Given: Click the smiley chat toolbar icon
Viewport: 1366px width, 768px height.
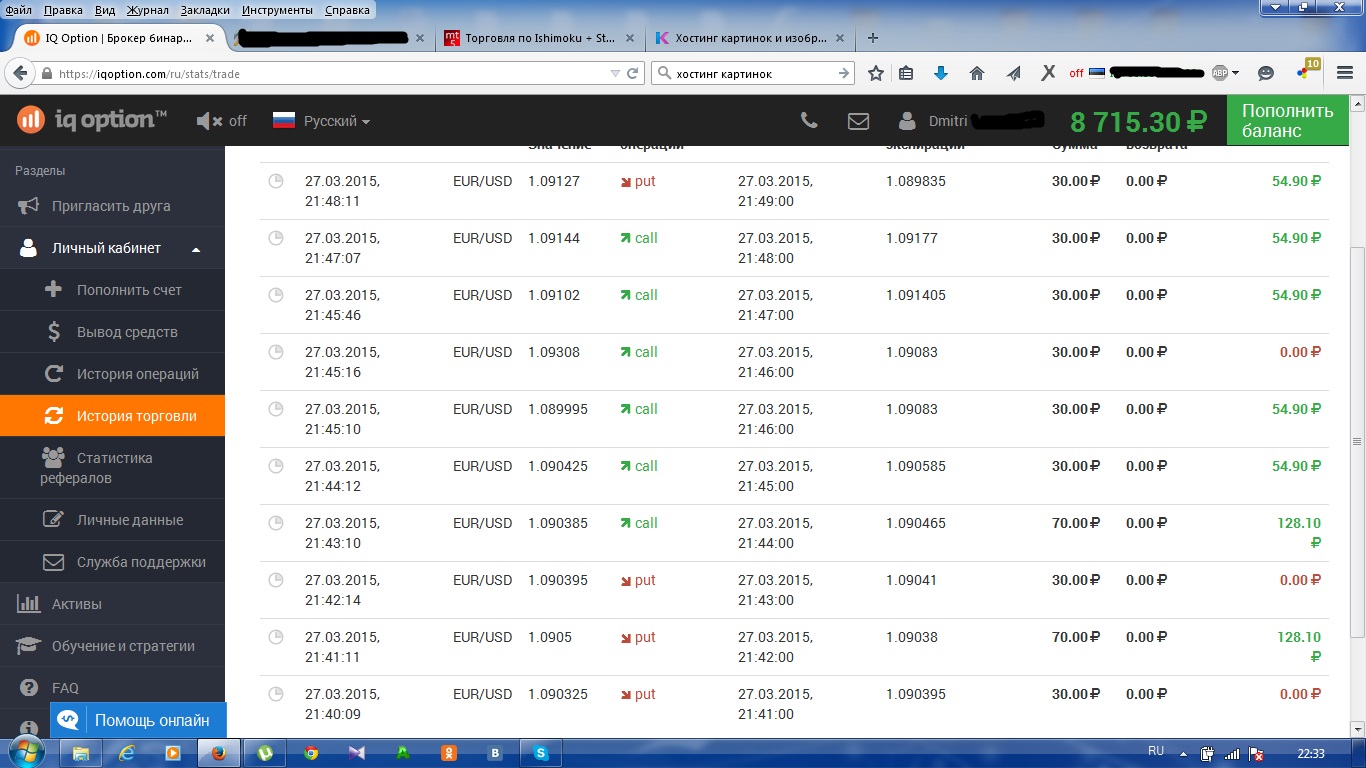Looking at the screenshot, I should click(1266, 73).
